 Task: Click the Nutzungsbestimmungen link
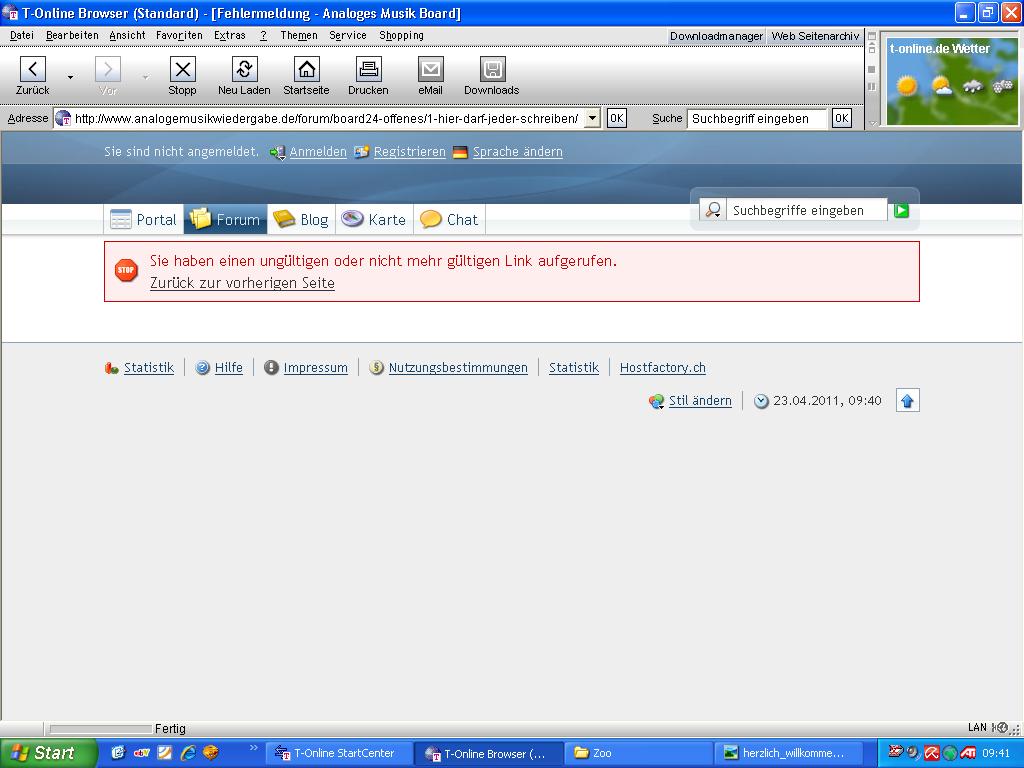tap(458, 368)
